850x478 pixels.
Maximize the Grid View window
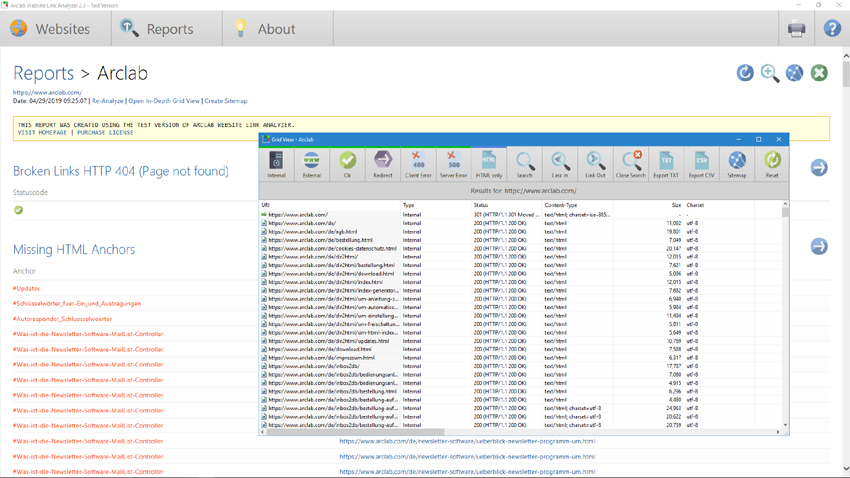tap(758, 139)
